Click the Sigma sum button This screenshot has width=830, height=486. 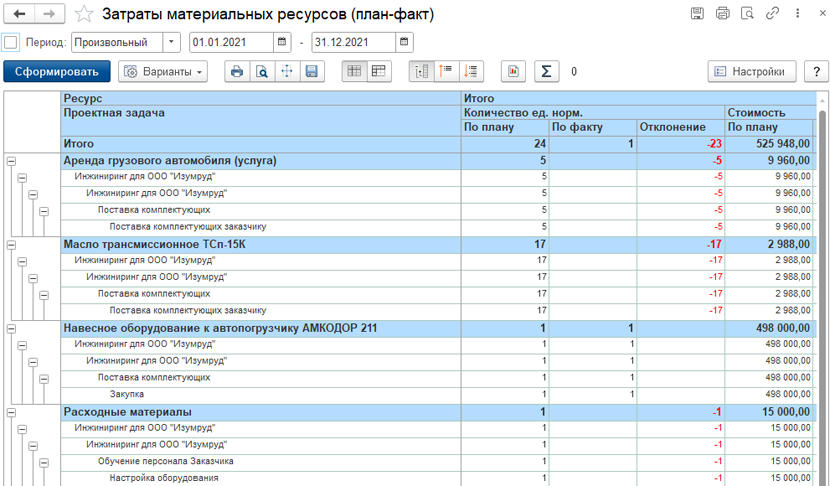(547, 71)
